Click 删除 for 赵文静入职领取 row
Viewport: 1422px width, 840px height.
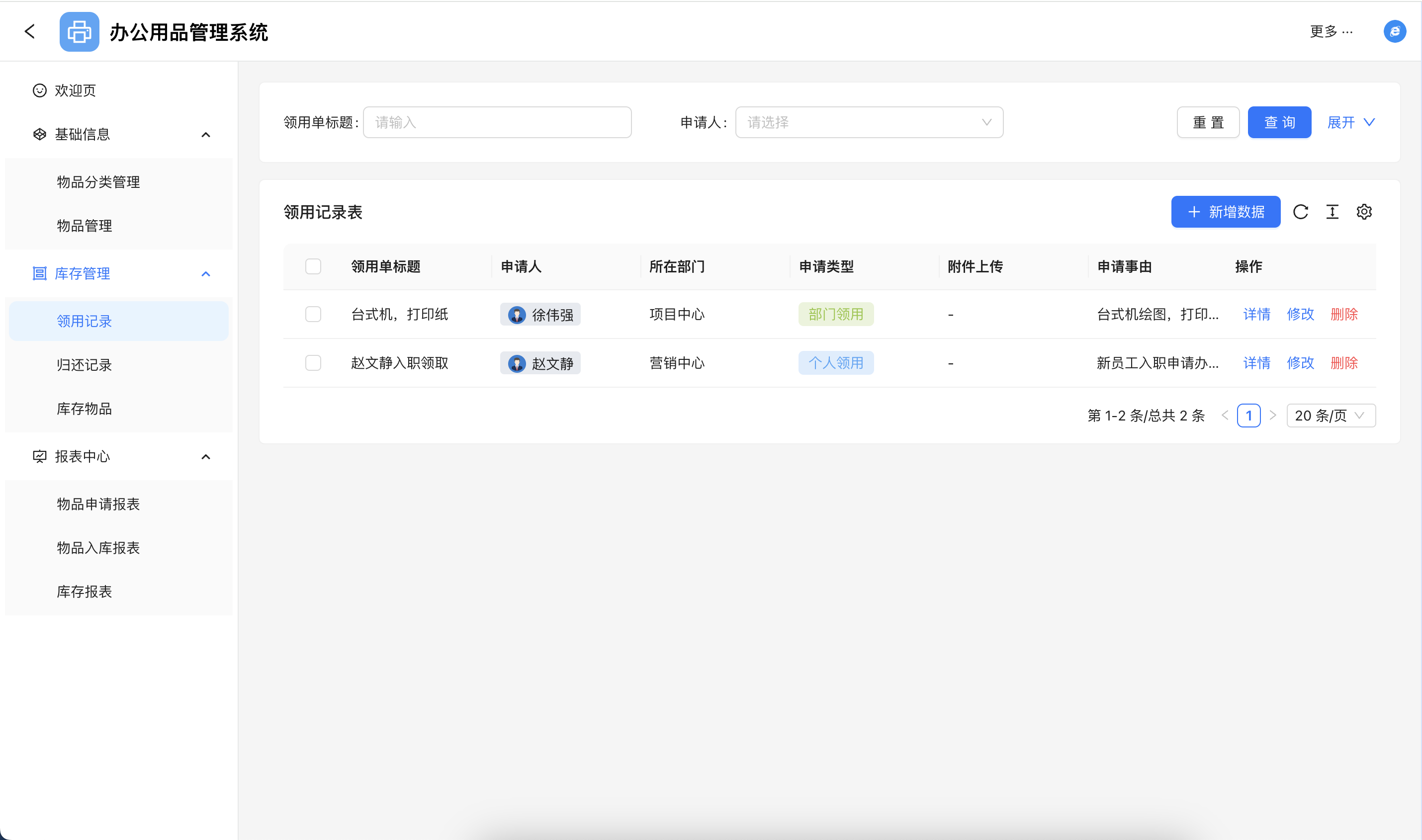pos(1343,363)
